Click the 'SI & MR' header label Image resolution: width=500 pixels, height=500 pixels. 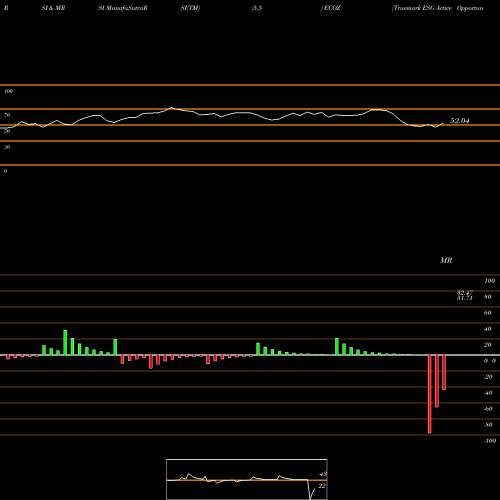coord(53,8)
